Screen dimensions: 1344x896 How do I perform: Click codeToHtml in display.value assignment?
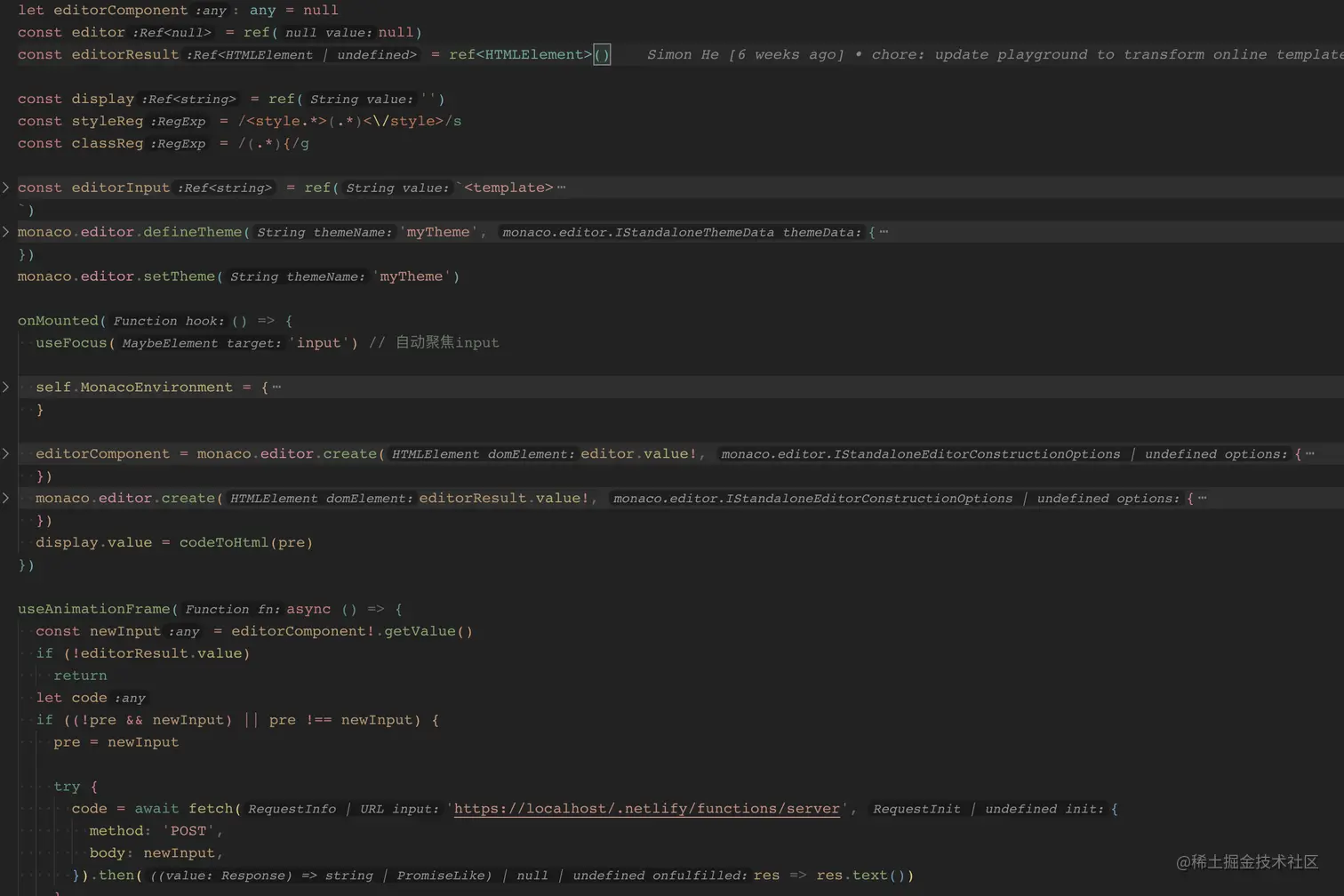click(x=223, y=542)
